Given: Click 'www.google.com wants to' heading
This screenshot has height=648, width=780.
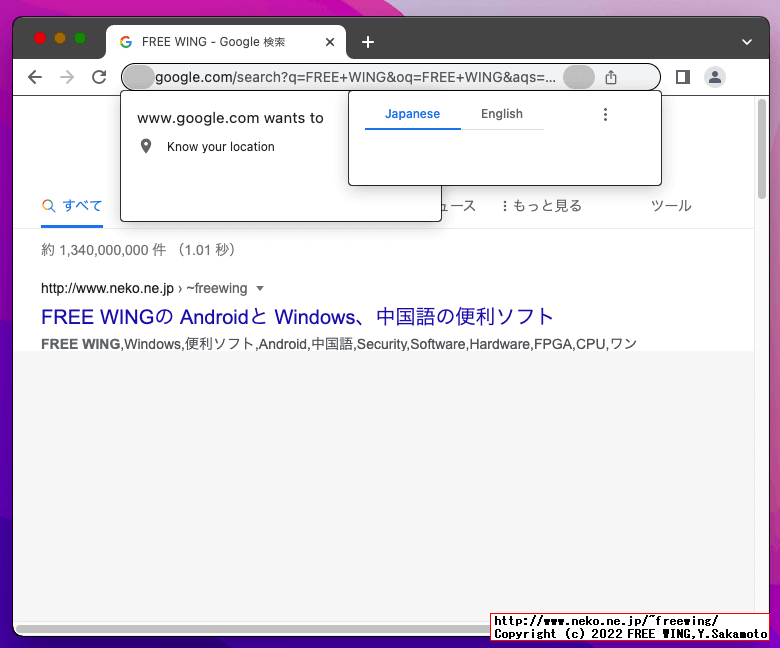Looking at the screenshot, I should click(230, 118).
